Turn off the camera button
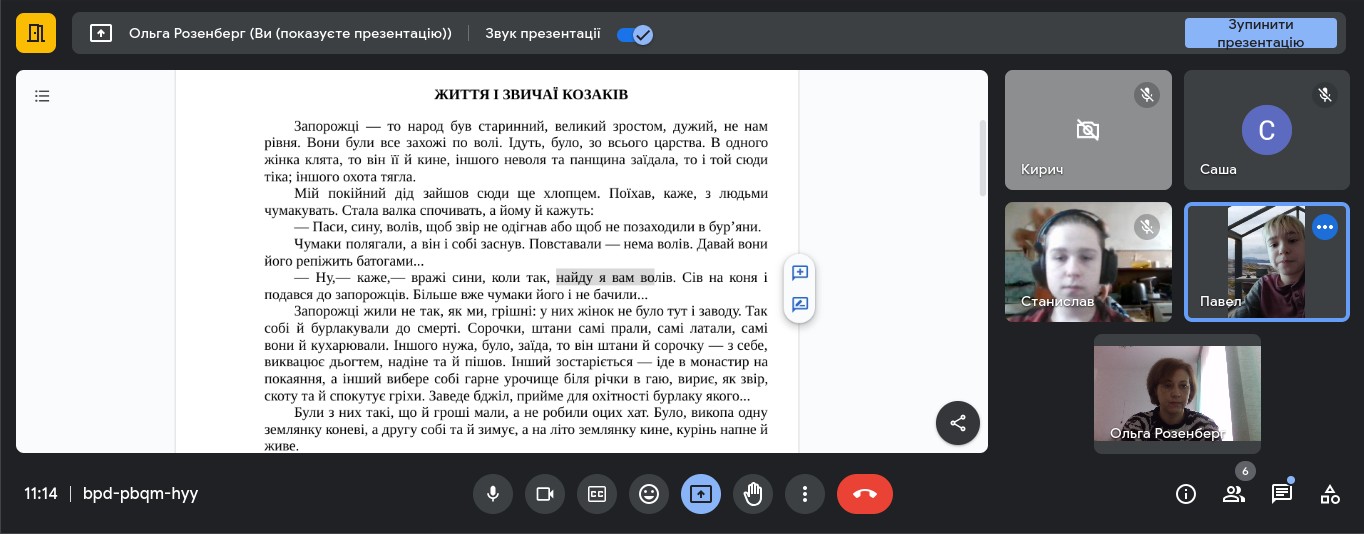 pyautogui.click(x=545, y=494)
